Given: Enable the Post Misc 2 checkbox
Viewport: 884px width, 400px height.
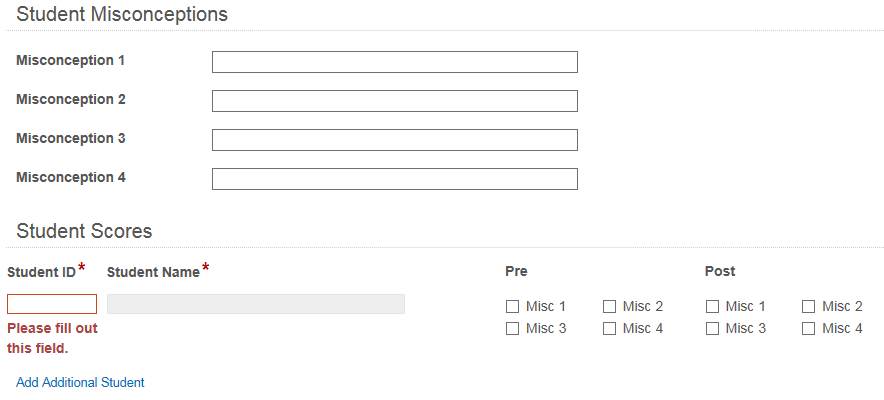Looking at the screenshot, I should [809, 307].
